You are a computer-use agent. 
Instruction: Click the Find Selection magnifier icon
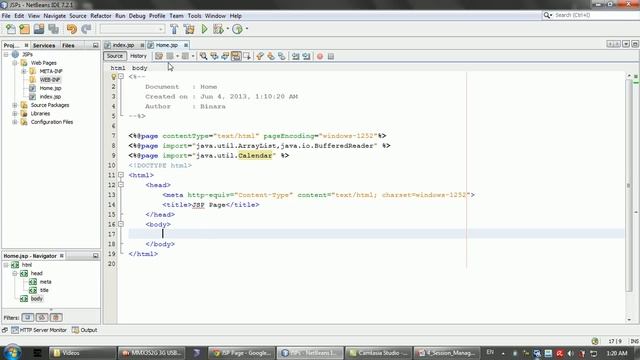pos(203,56)
